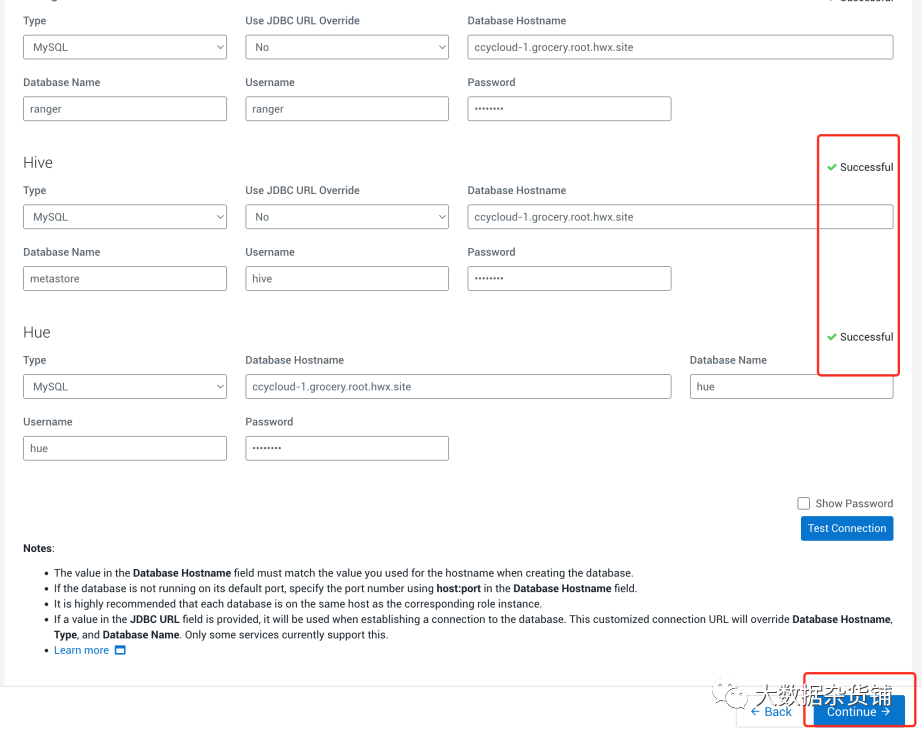Edit the Database Name field containing ranger
This screenshot has height=736, width=922.
point(125,109)
